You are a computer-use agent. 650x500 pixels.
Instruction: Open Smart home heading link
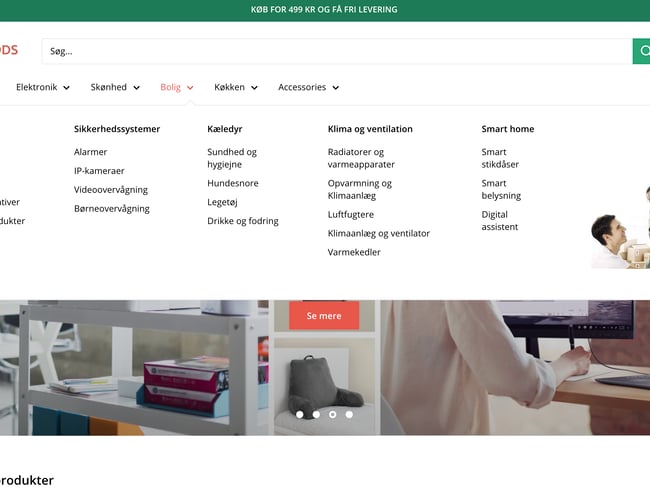click(x=508, y=129)
